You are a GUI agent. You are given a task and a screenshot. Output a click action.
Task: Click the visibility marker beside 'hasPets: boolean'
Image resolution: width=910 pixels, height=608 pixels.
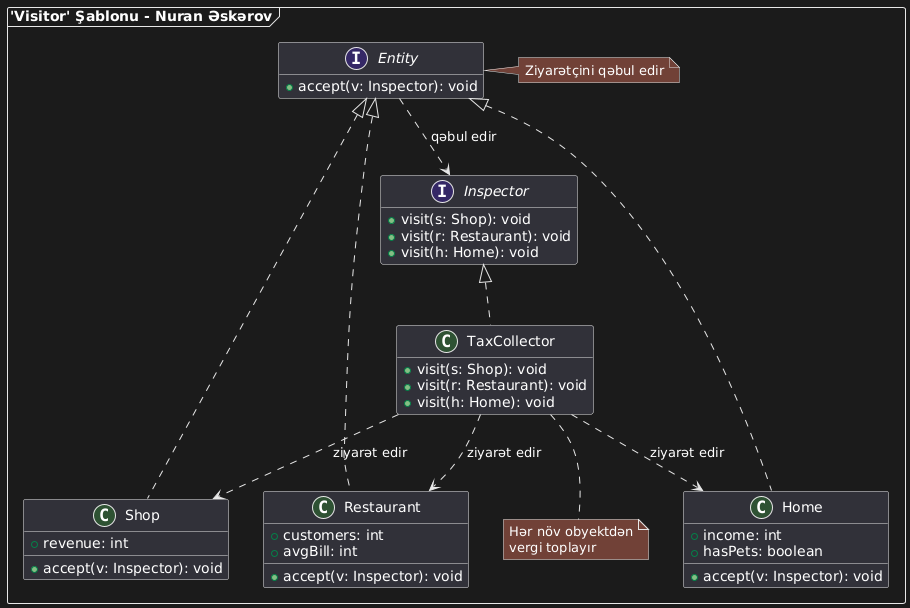click(x=695, y=551)
